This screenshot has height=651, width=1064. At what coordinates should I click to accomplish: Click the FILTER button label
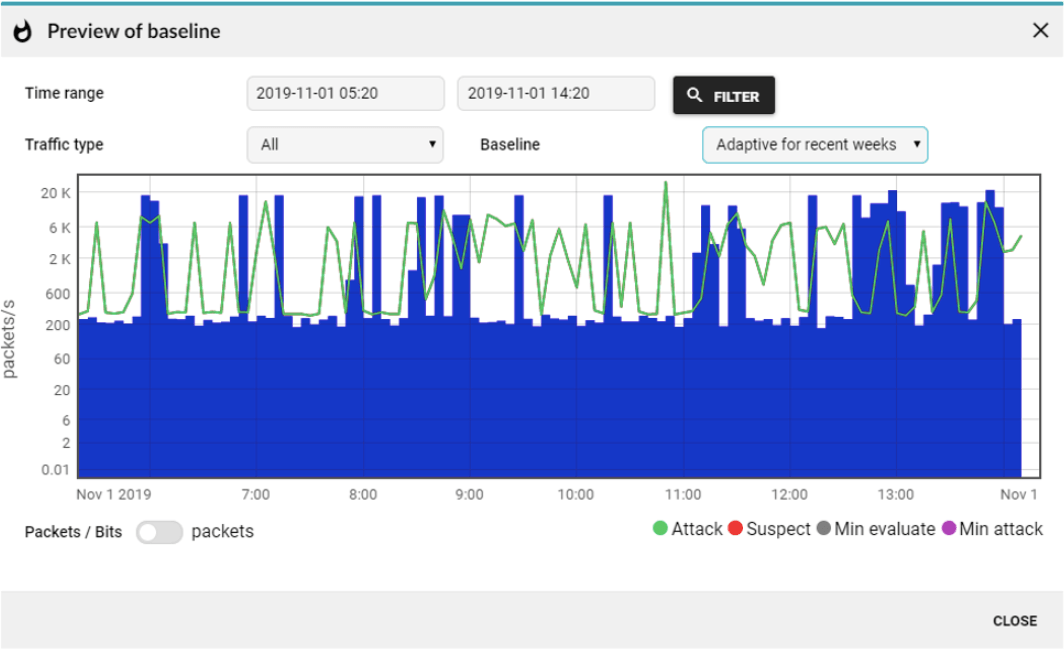[x=736, y=97]
